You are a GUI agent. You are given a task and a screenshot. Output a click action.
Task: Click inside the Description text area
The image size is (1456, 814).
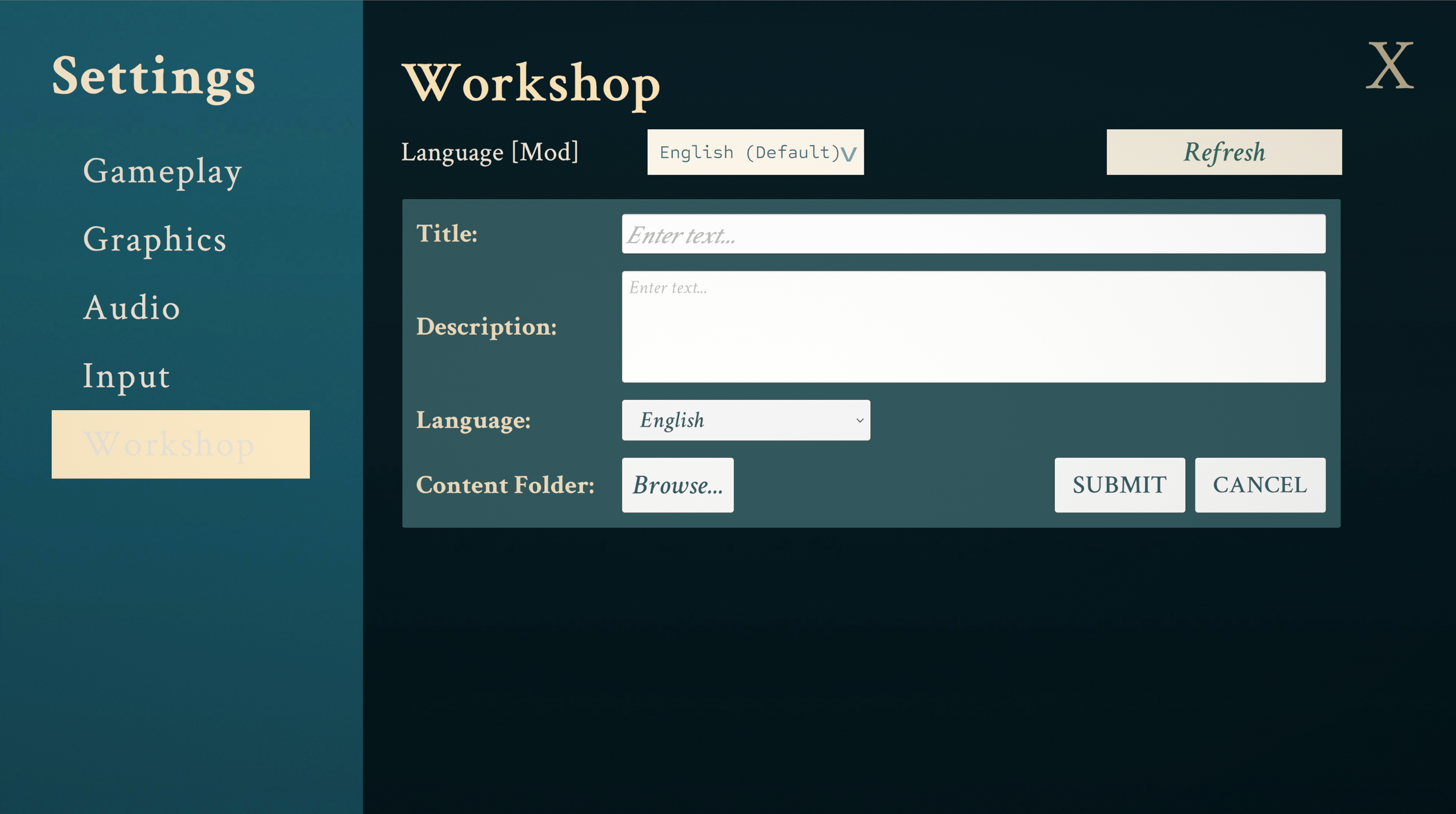coord(973,327)
